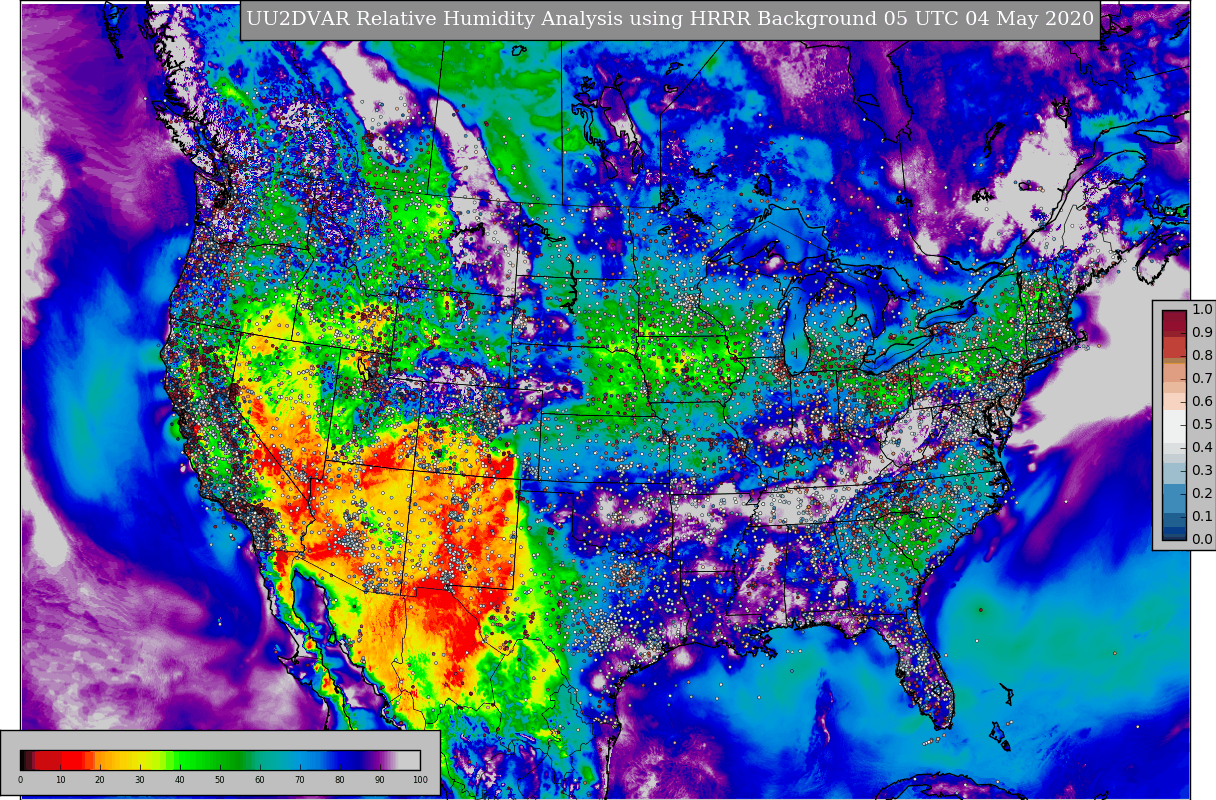Click the 0.5 label on the right colorbar

click(1202, 425)
